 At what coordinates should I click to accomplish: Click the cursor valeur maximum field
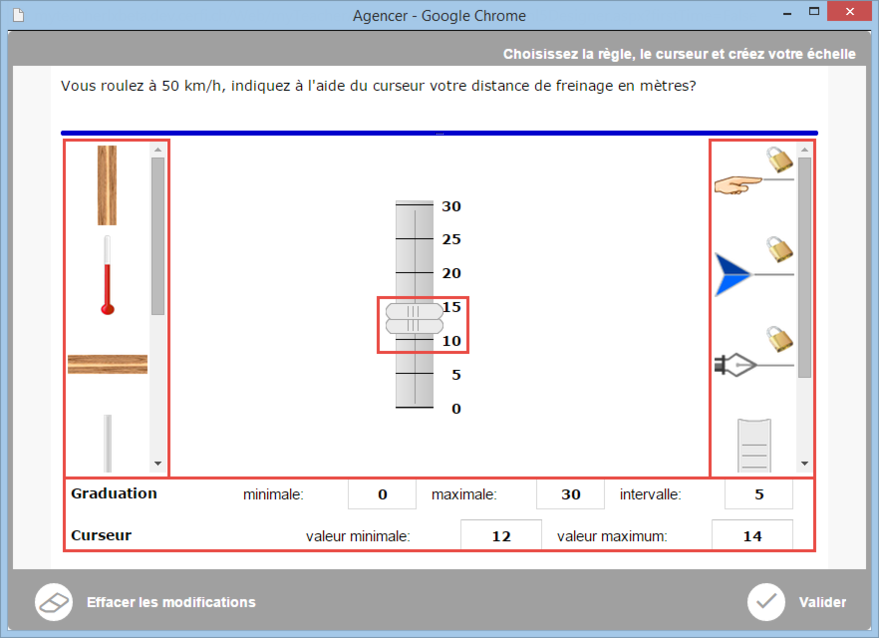pyautogui.click(x=752, y=536)
